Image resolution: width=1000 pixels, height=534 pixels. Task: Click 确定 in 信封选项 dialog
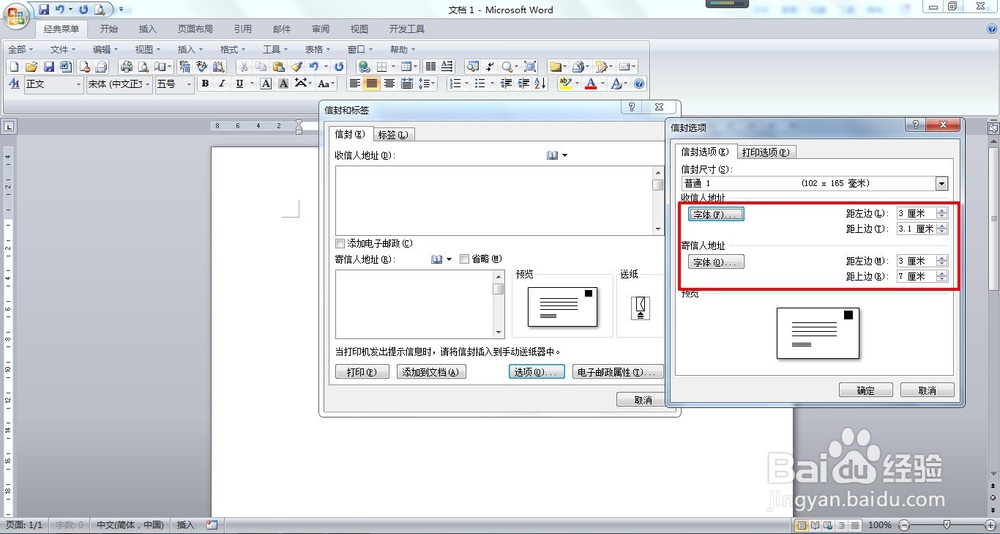coord(865,390)
